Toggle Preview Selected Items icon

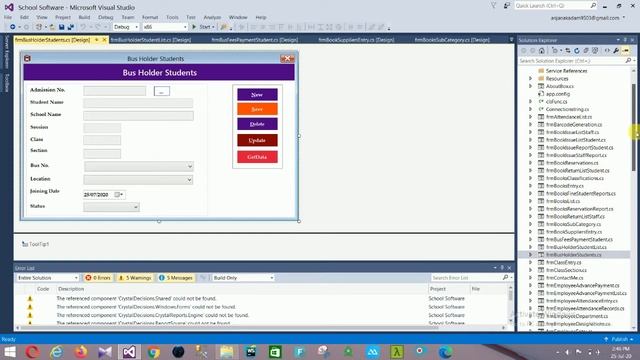(626, 51)
